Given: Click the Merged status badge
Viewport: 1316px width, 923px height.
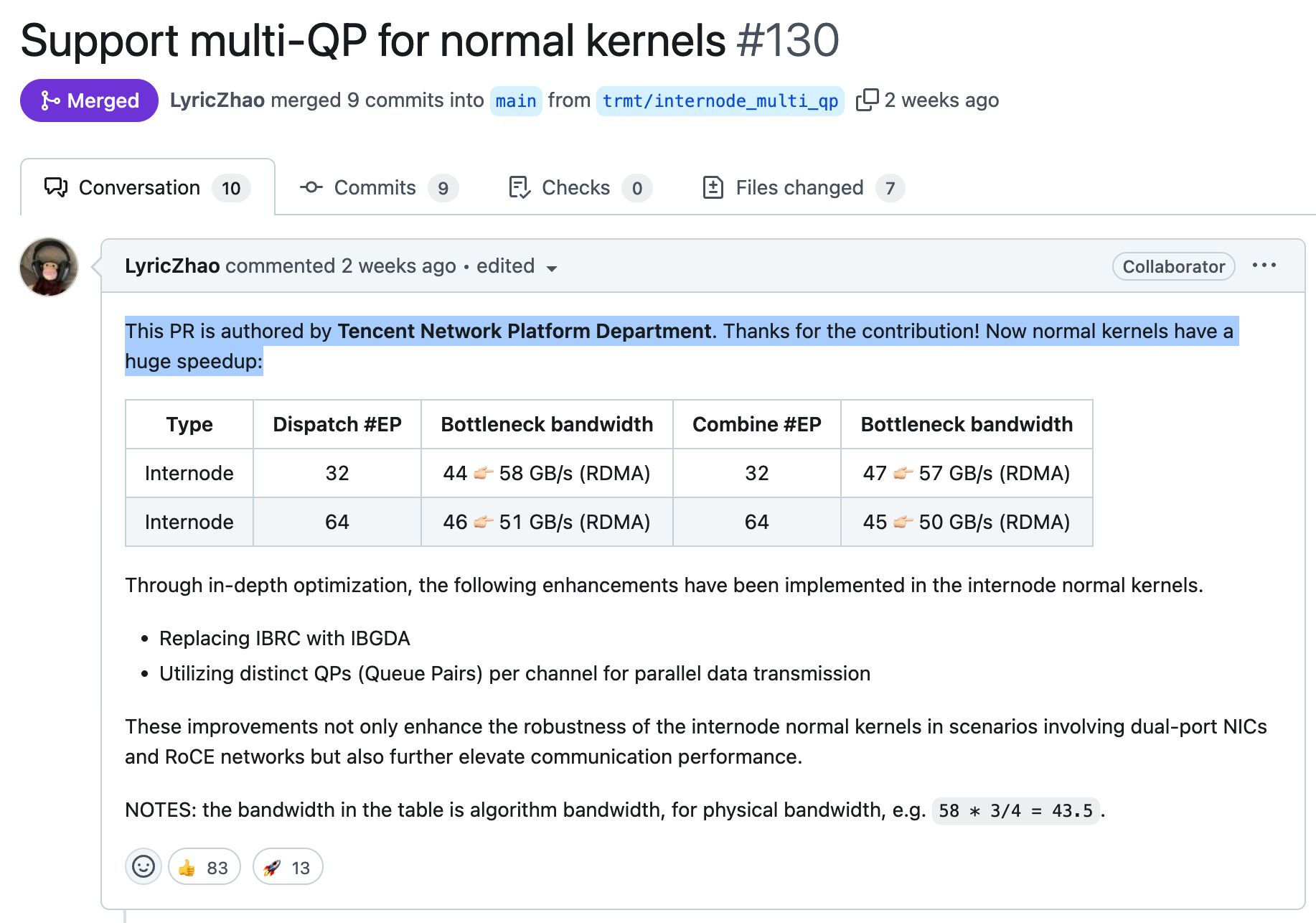Looking at the screenshot, I should point(89,100).
